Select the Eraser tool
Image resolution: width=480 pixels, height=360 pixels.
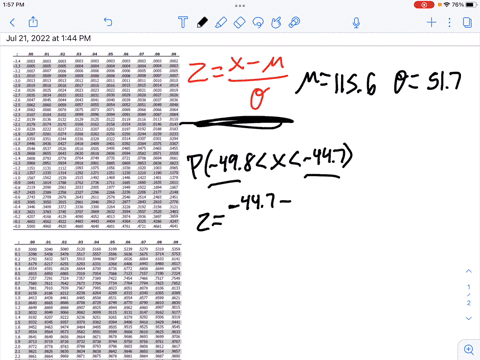239,22
